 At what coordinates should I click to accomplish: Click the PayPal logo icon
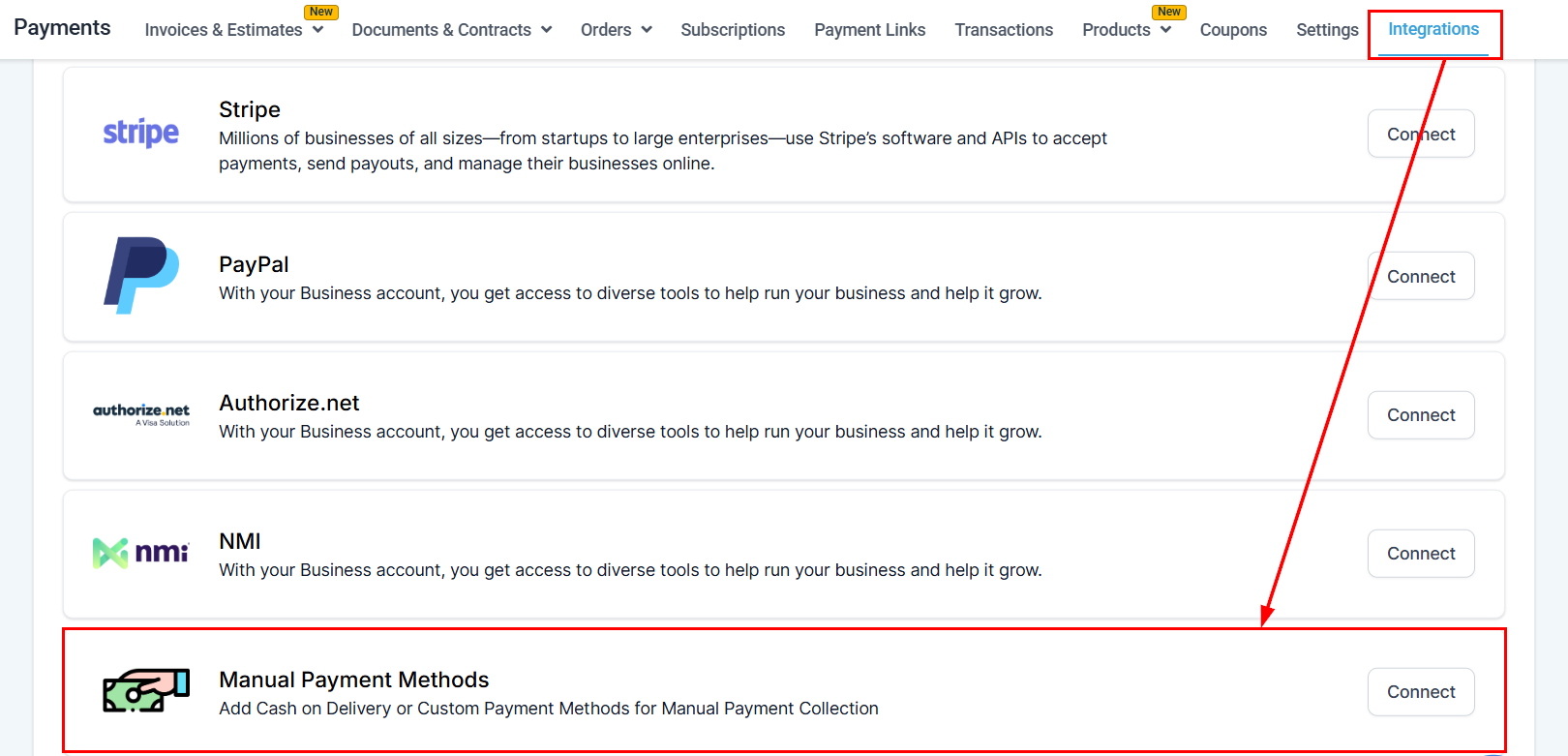141,275
